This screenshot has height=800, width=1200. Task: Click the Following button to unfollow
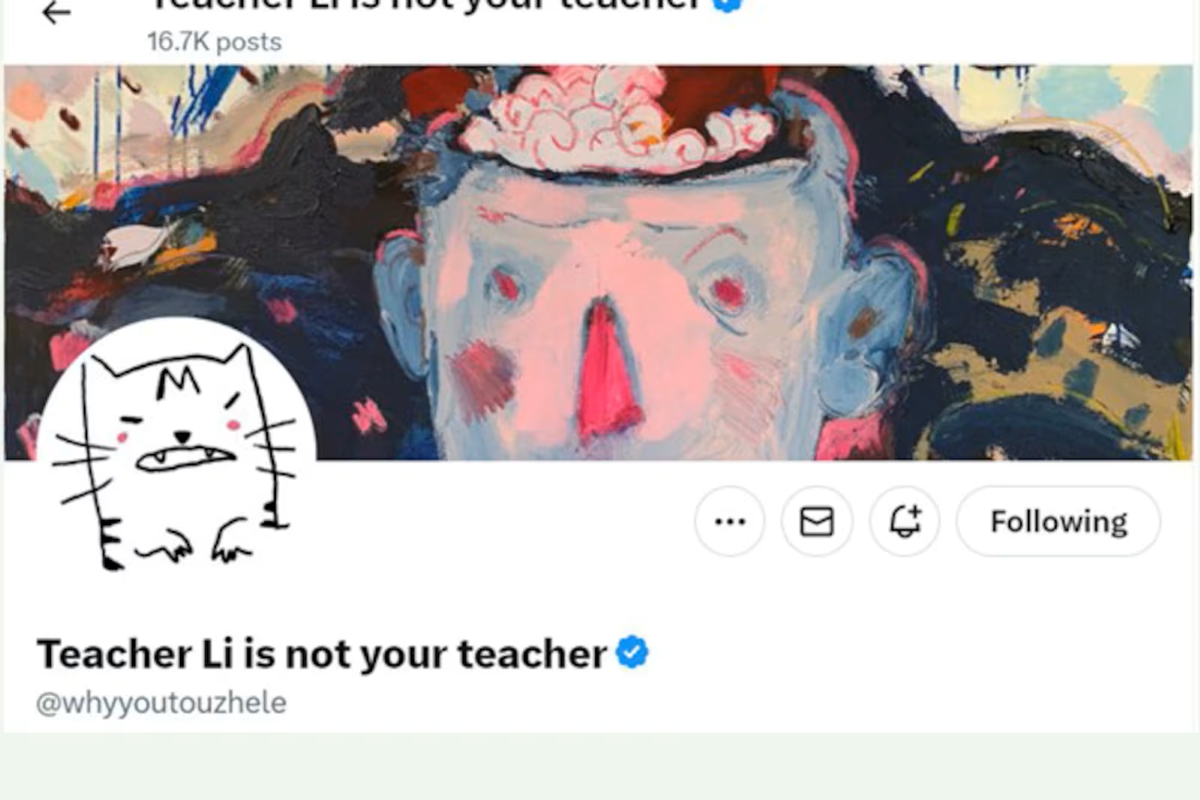click(x=1058, y=521)
